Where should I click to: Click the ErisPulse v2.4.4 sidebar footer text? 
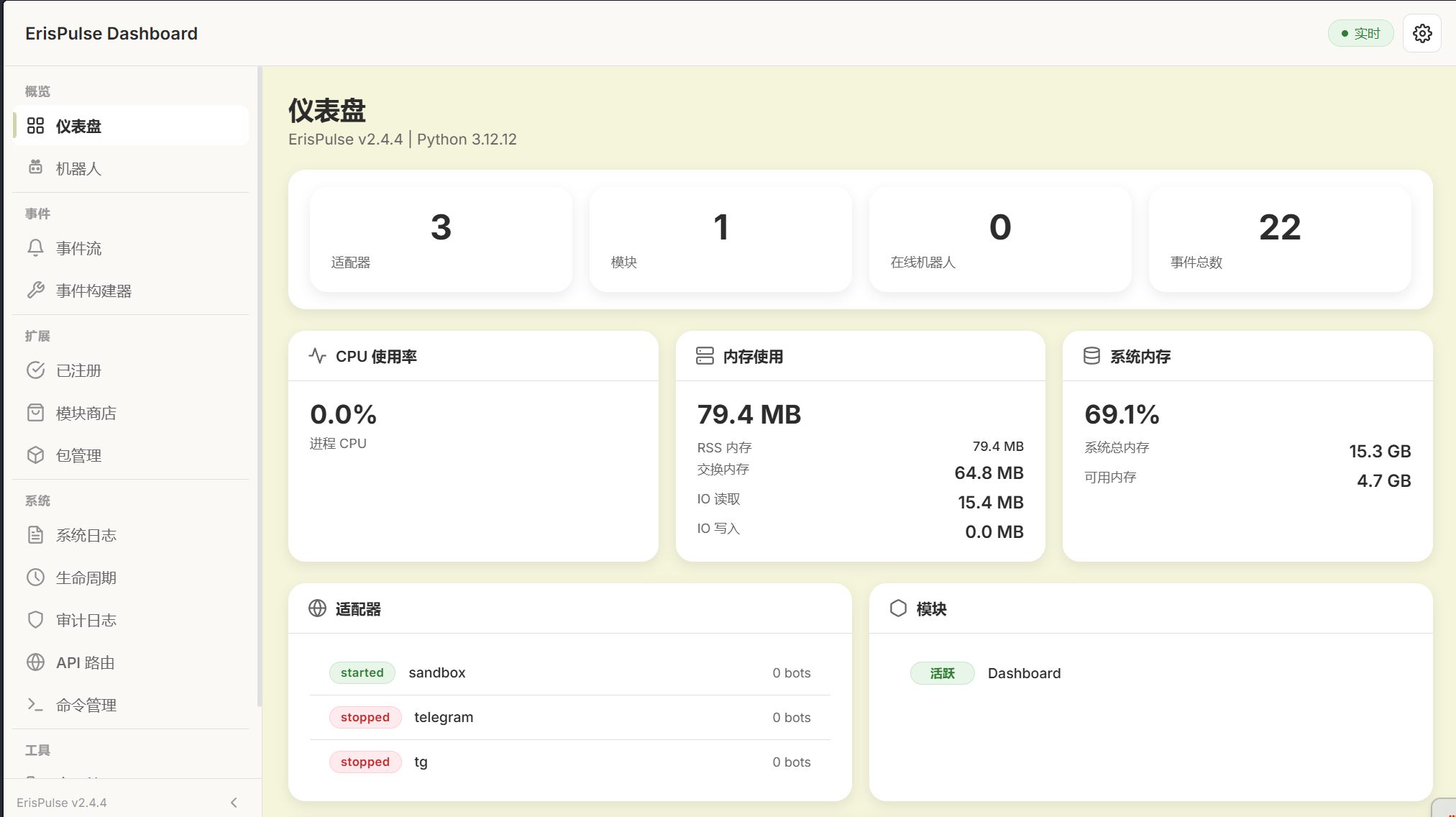click(62, 803)
